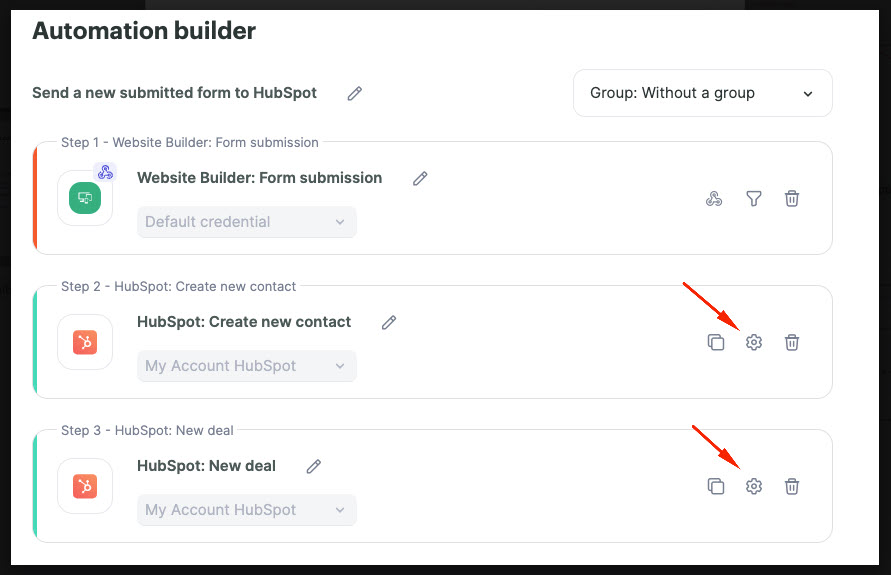
Task: Click the green Website Builder app icon
Action: pos(85,198)
